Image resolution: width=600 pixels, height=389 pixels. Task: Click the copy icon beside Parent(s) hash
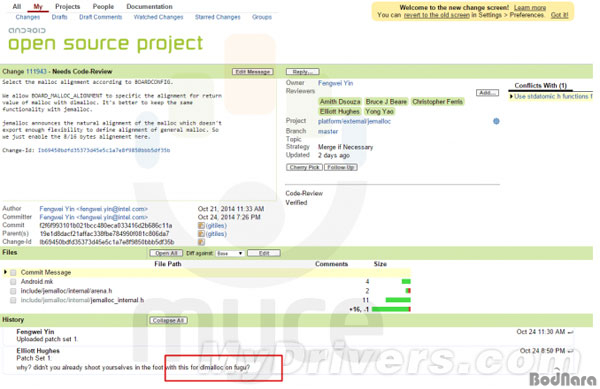coord(201,234)
